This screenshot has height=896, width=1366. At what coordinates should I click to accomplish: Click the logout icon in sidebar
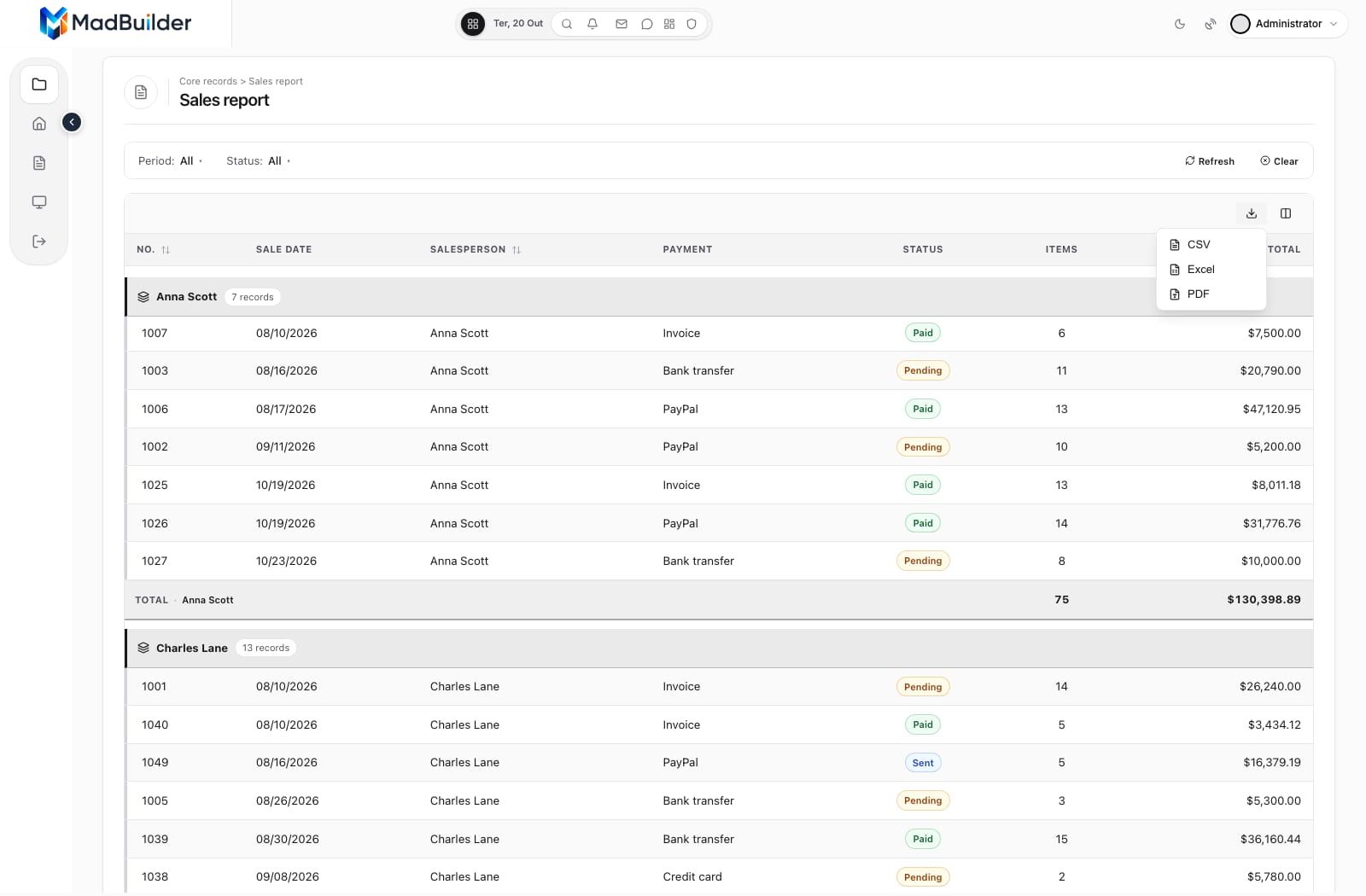click(39, 241)
